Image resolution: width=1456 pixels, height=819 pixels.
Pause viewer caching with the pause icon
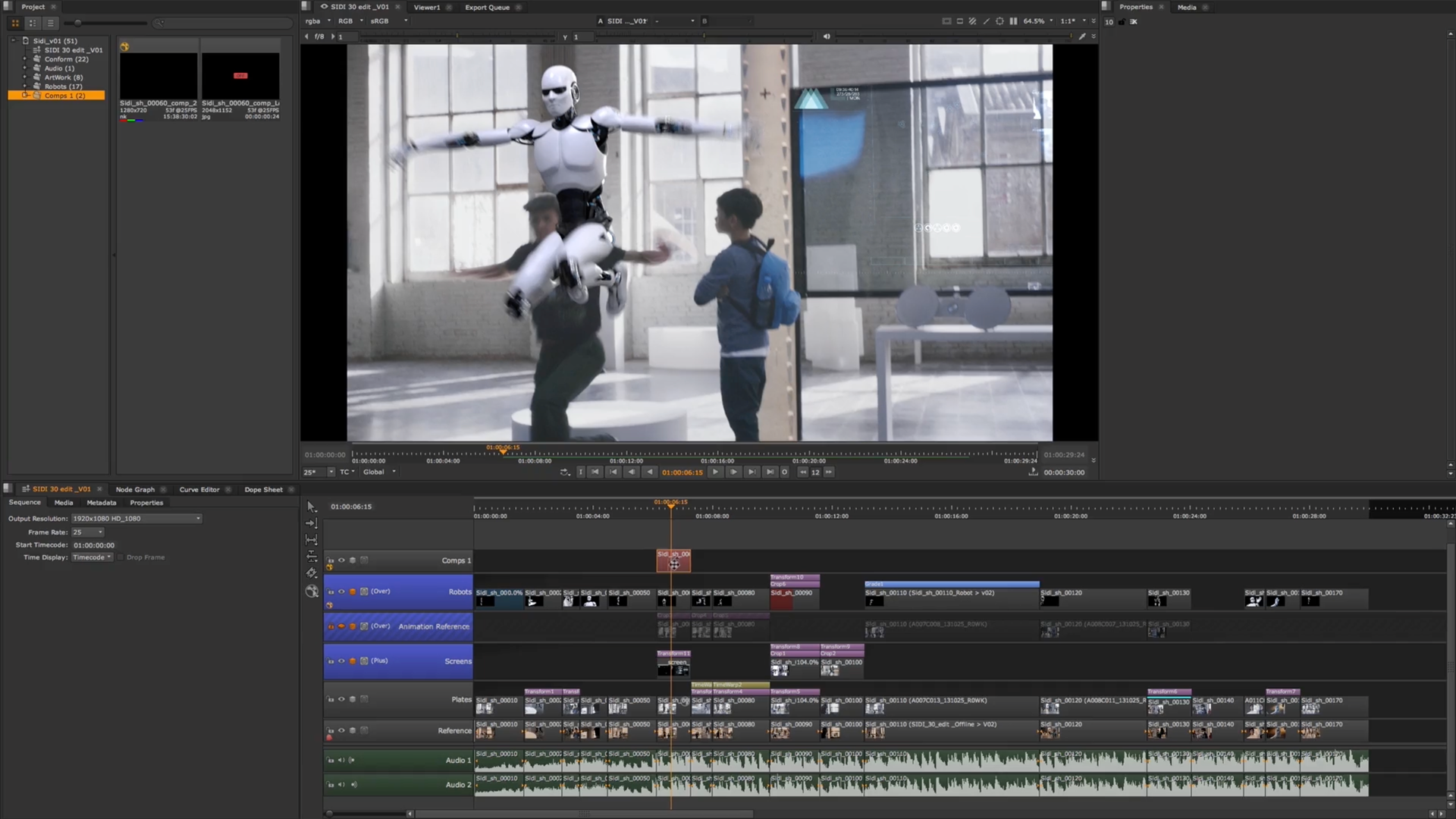[x=1014, y=21]
